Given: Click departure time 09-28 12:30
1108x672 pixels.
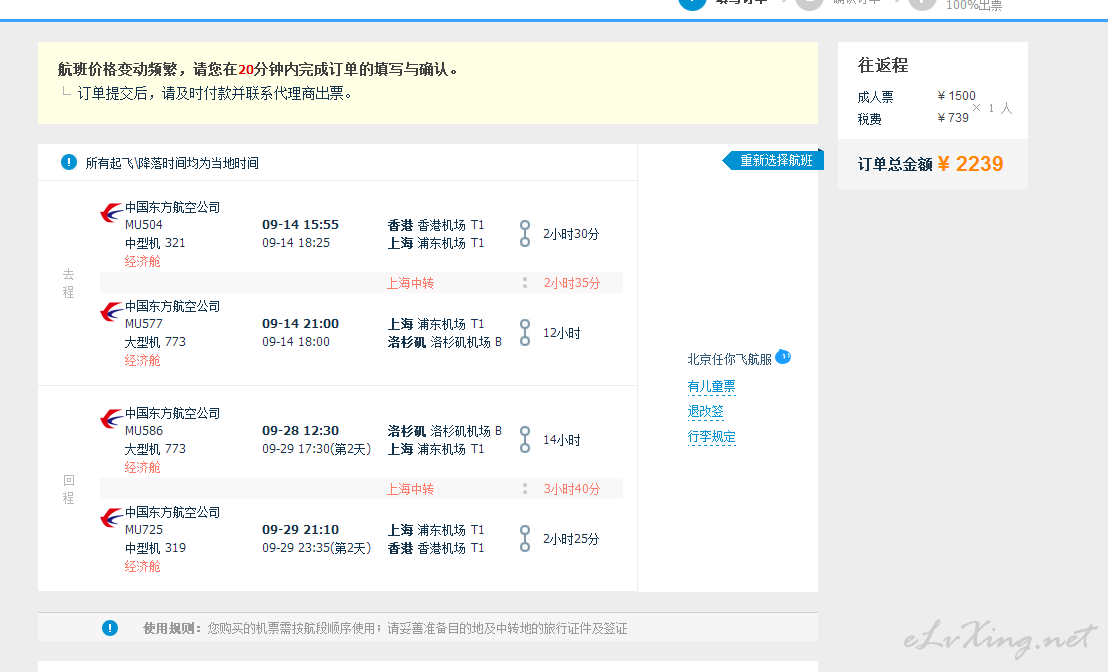Looking at the screenshot, I should click(x=300, y=430).
